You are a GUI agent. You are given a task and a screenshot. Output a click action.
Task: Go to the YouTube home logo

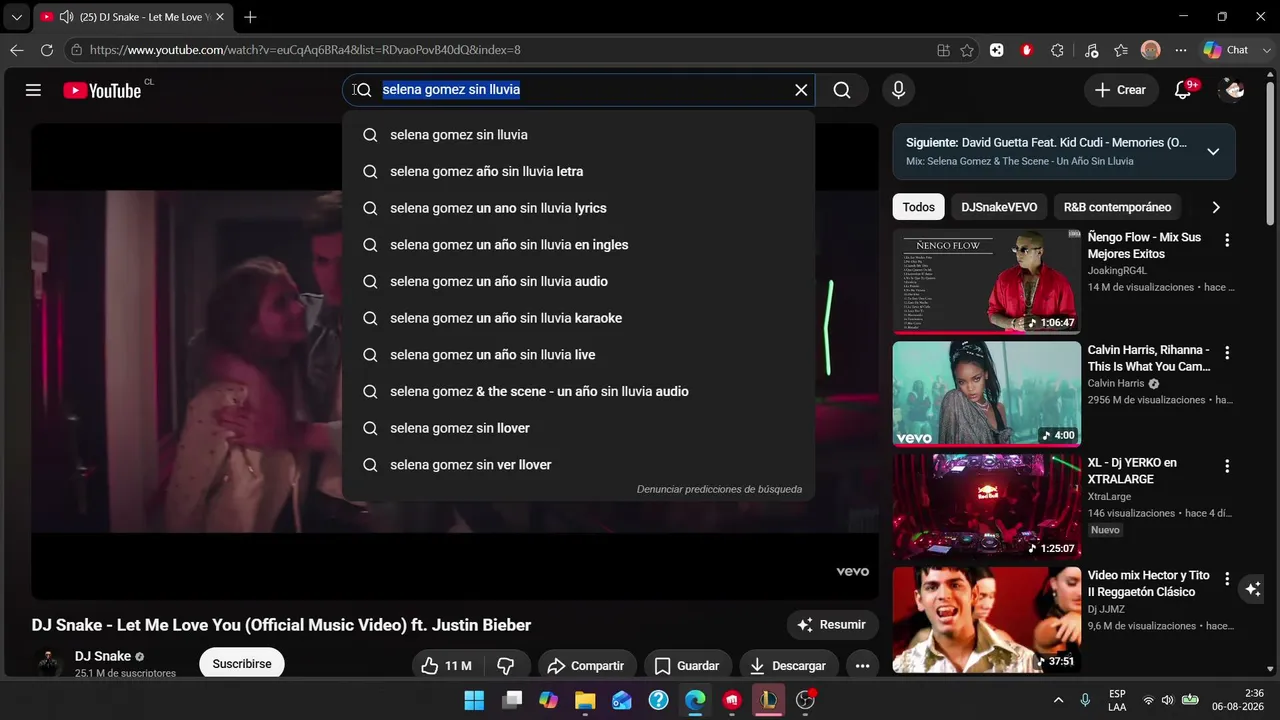point(102,90)
